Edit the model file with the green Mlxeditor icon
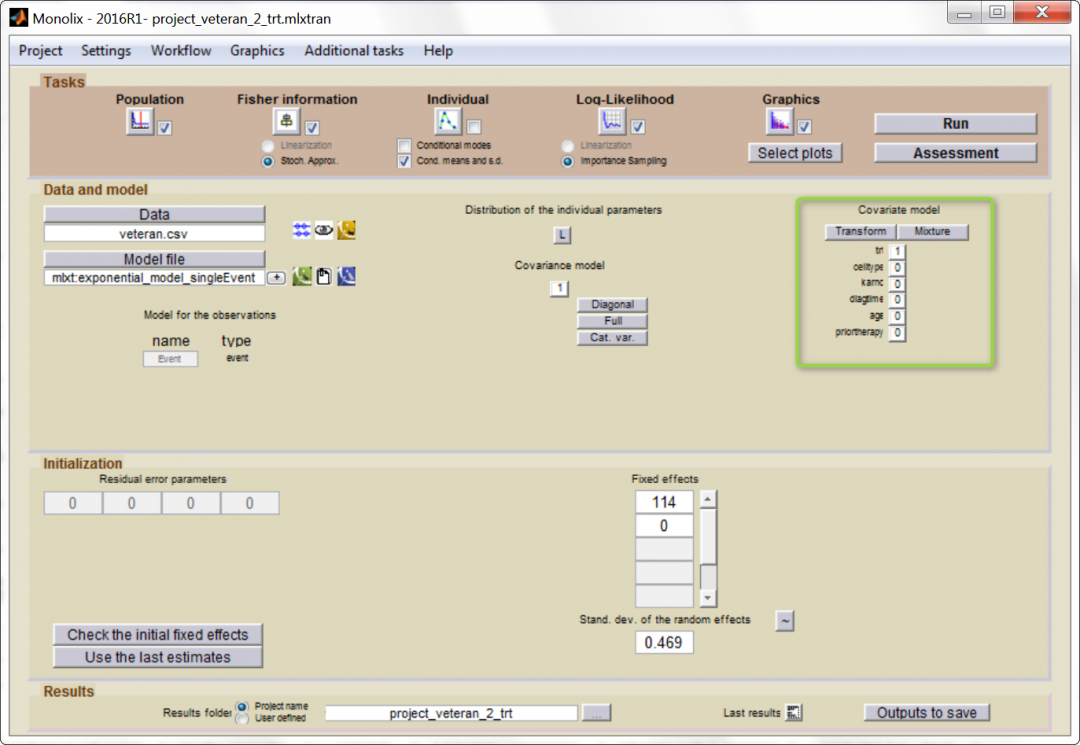The height and width of the screenshot is (745, 1080). (x=302, y=276)
